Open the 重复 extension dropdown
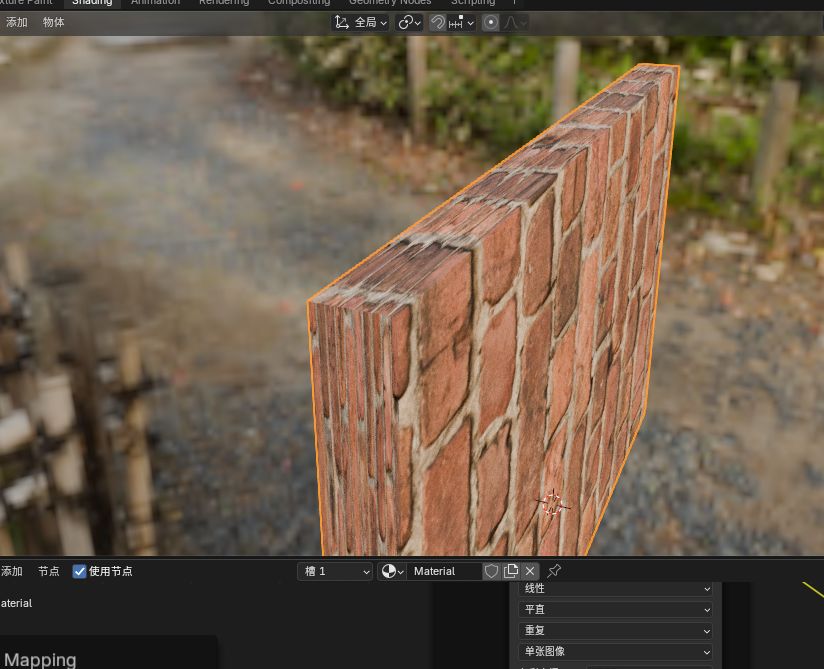Screen dimensions: 824x669 pos(615,631)
